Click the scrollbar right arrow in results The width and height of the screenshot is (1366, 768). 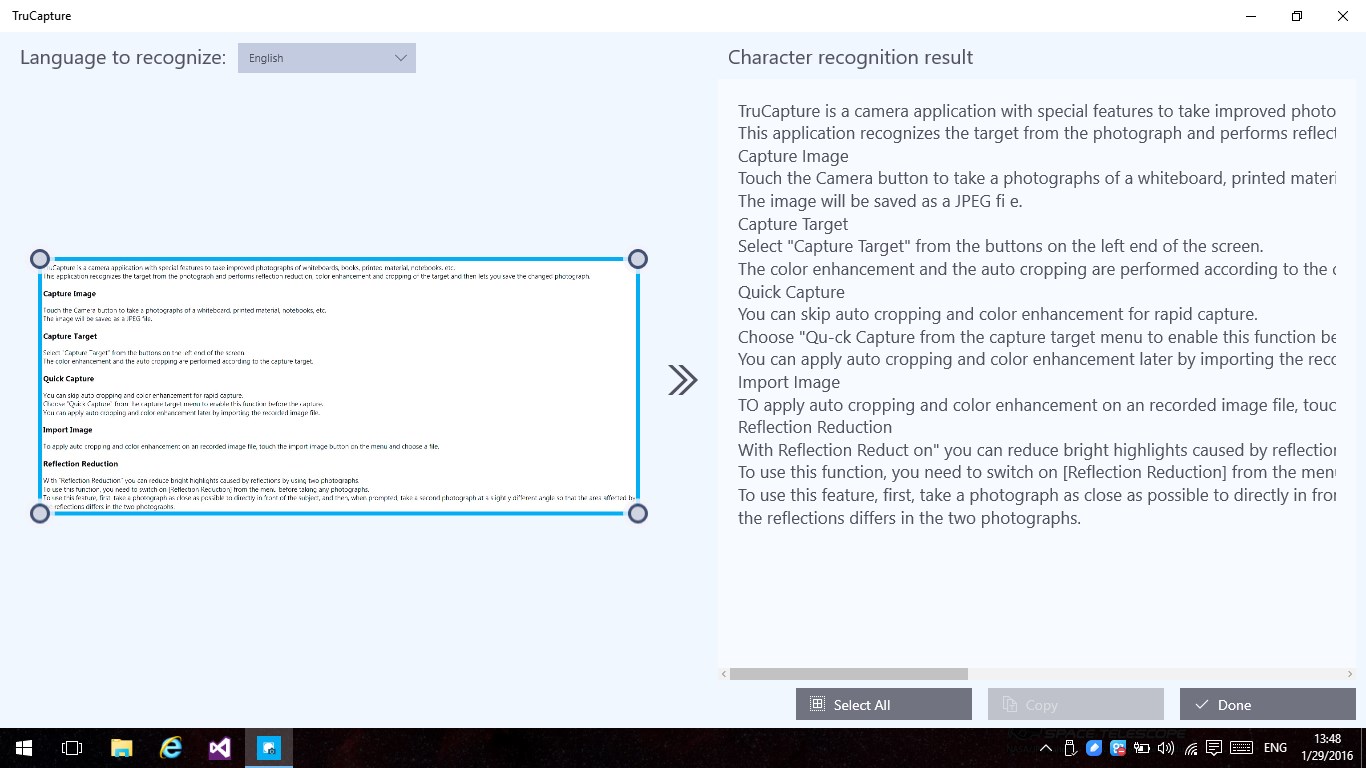pyautogui.click(x=1350, y=674)
